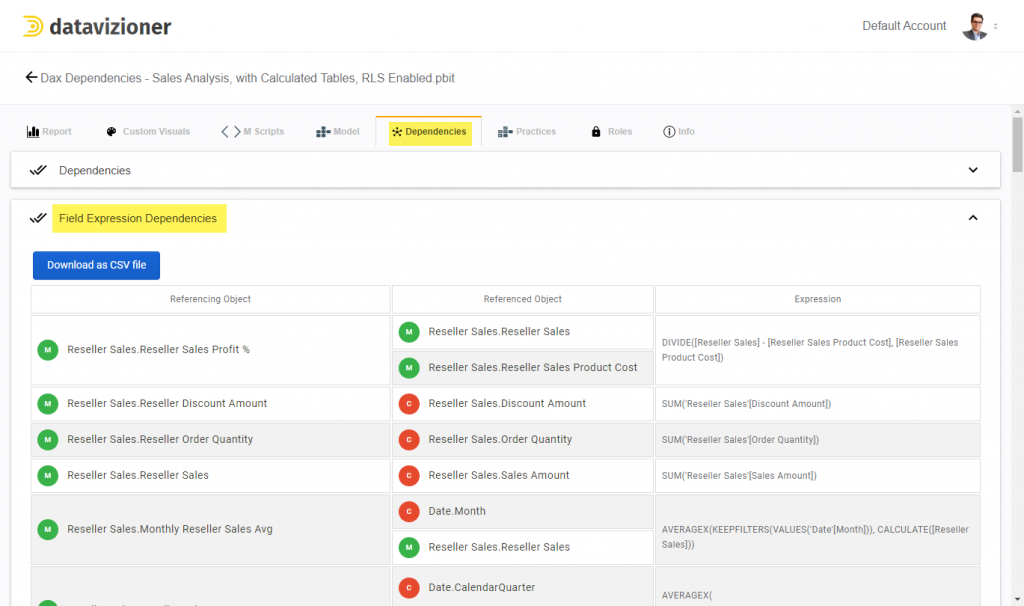Click the Referenced Object column header

(x=522, y=299)
